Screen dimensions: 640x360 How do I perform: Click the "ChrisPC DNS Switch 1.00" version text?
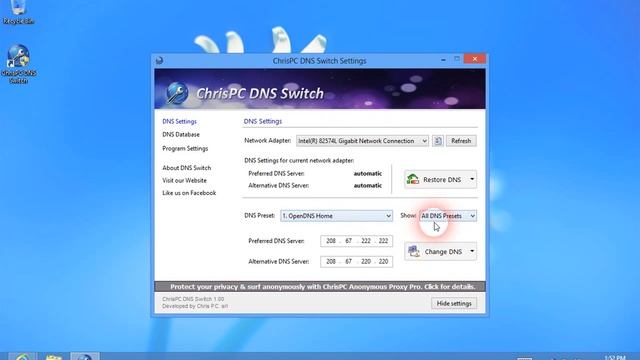point(193,299)
